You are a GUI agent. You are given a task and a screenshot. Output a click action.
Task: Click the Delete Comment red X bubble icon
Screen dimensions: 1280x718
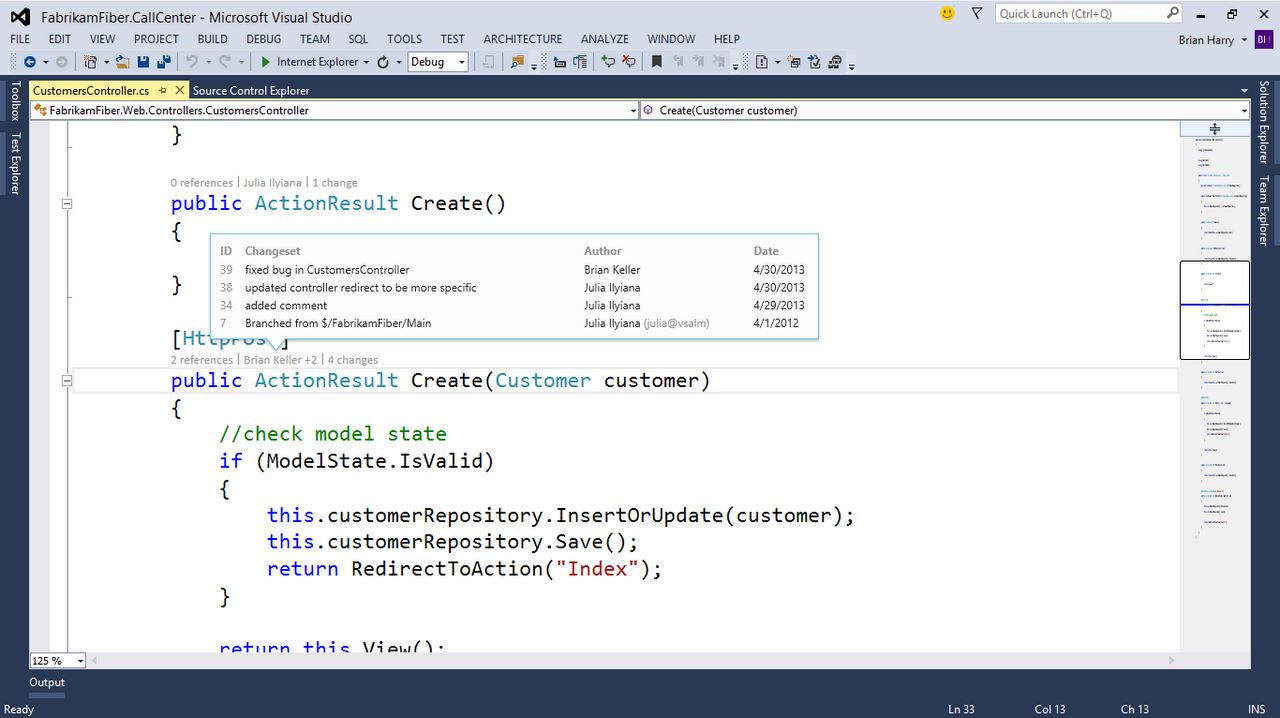[629, 62]
